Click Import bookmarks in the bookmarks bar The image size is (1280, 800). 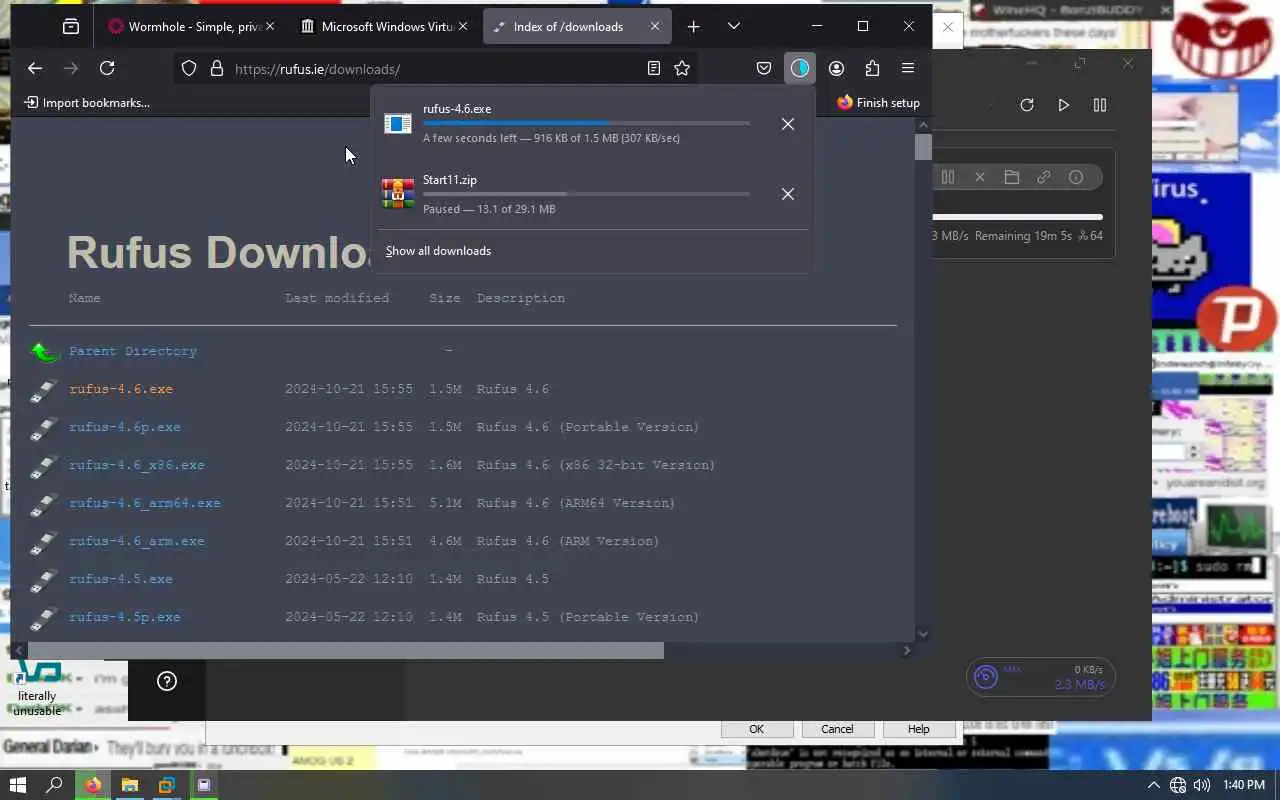87,102
